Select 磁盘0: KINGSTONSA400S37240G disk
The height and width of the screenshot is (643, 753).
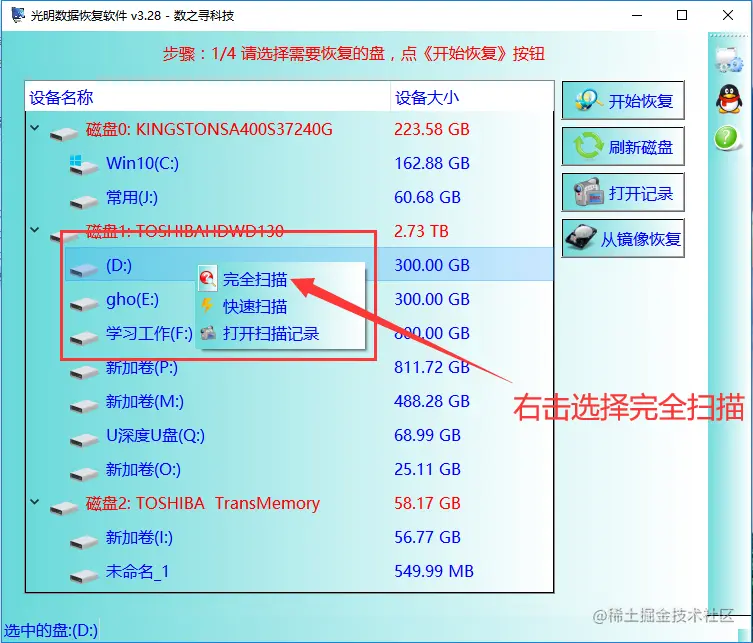coord(209,129)
